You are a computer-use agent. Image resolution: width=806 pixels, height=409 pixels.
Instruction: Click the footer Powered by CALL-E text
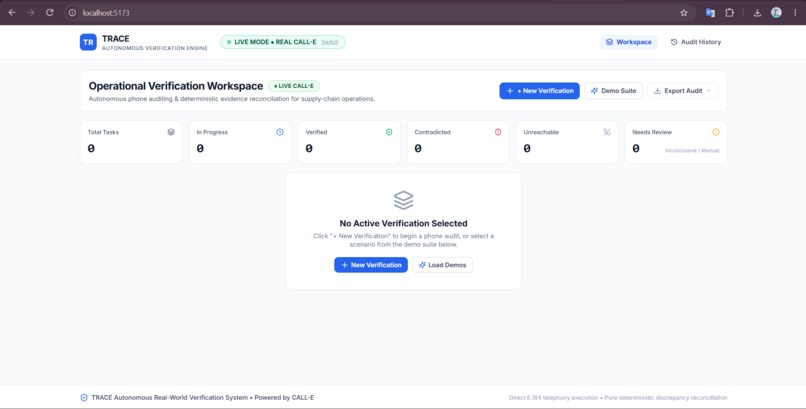pos(284,398)
